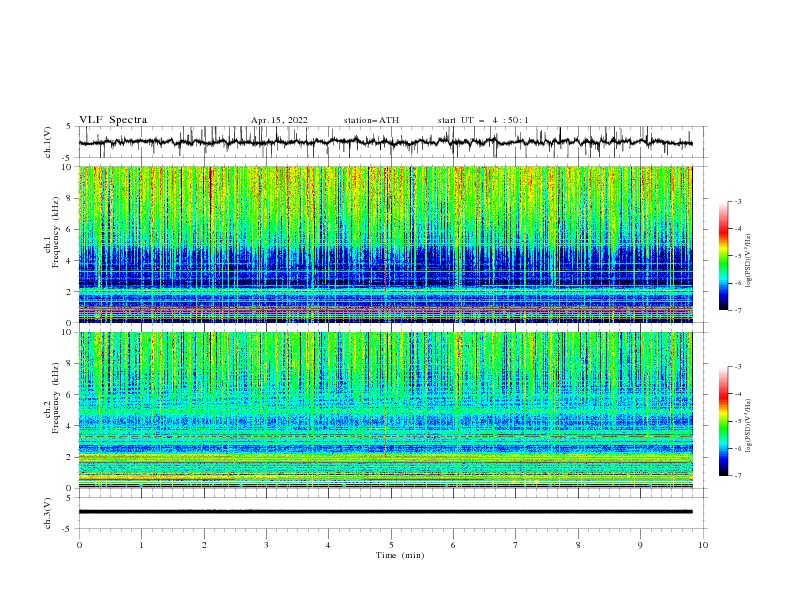Click the "-7" label on ch.2 color bar

click(x=737, y=476)
